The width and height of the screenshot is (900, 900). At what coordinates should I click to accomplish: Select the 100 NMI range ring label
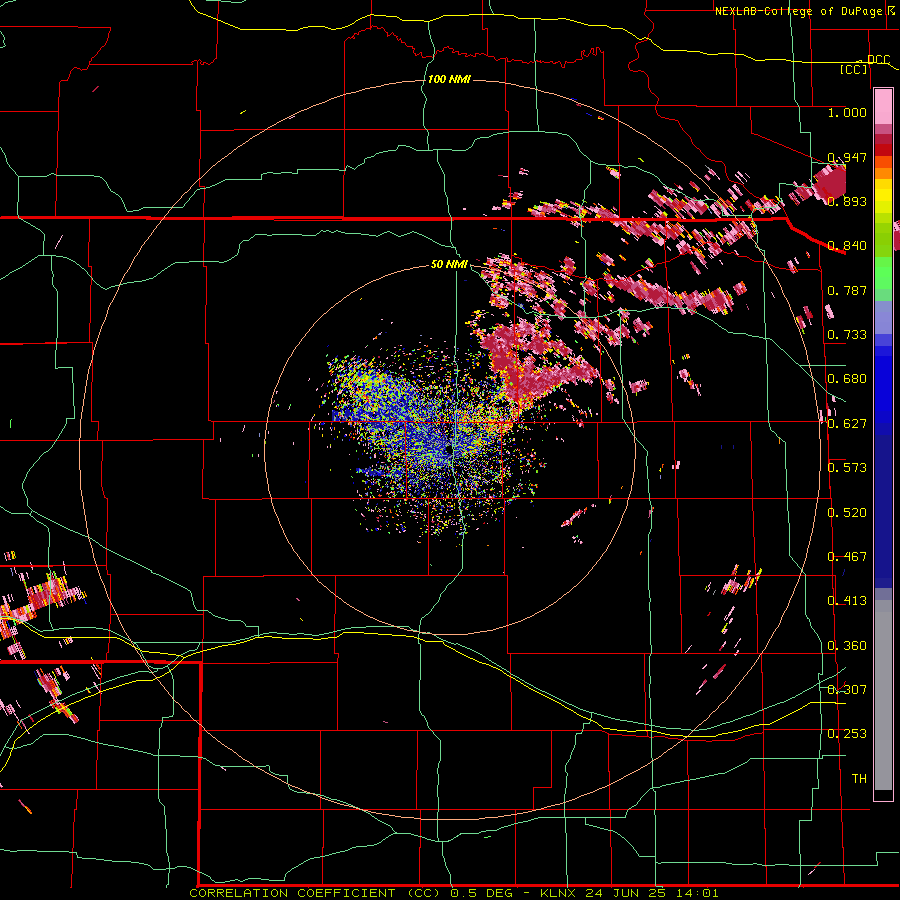tap(449, 79)
